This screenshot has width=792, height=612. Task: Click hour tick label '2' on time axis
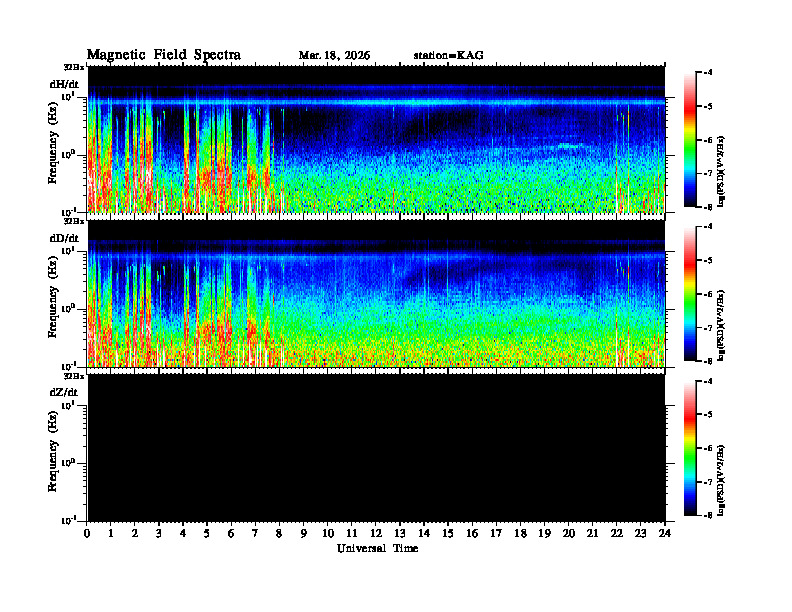tap(135, 534)
